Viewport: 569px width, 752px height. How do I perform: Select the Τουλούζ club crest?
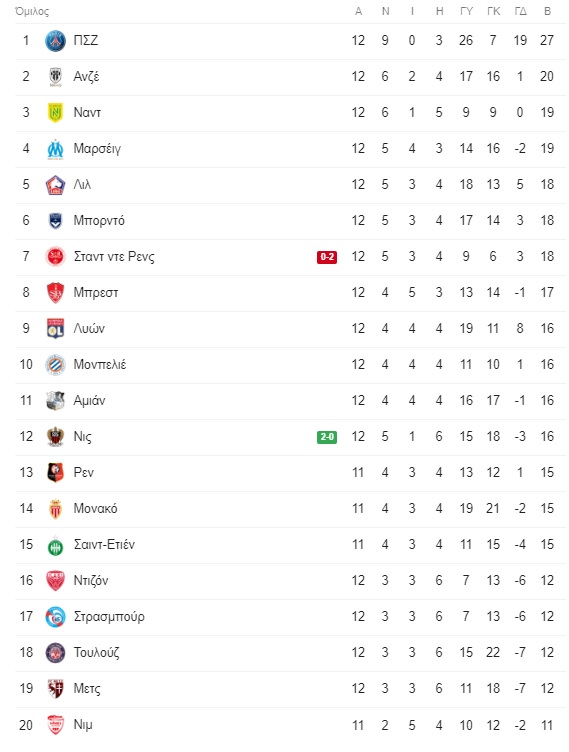55,653
